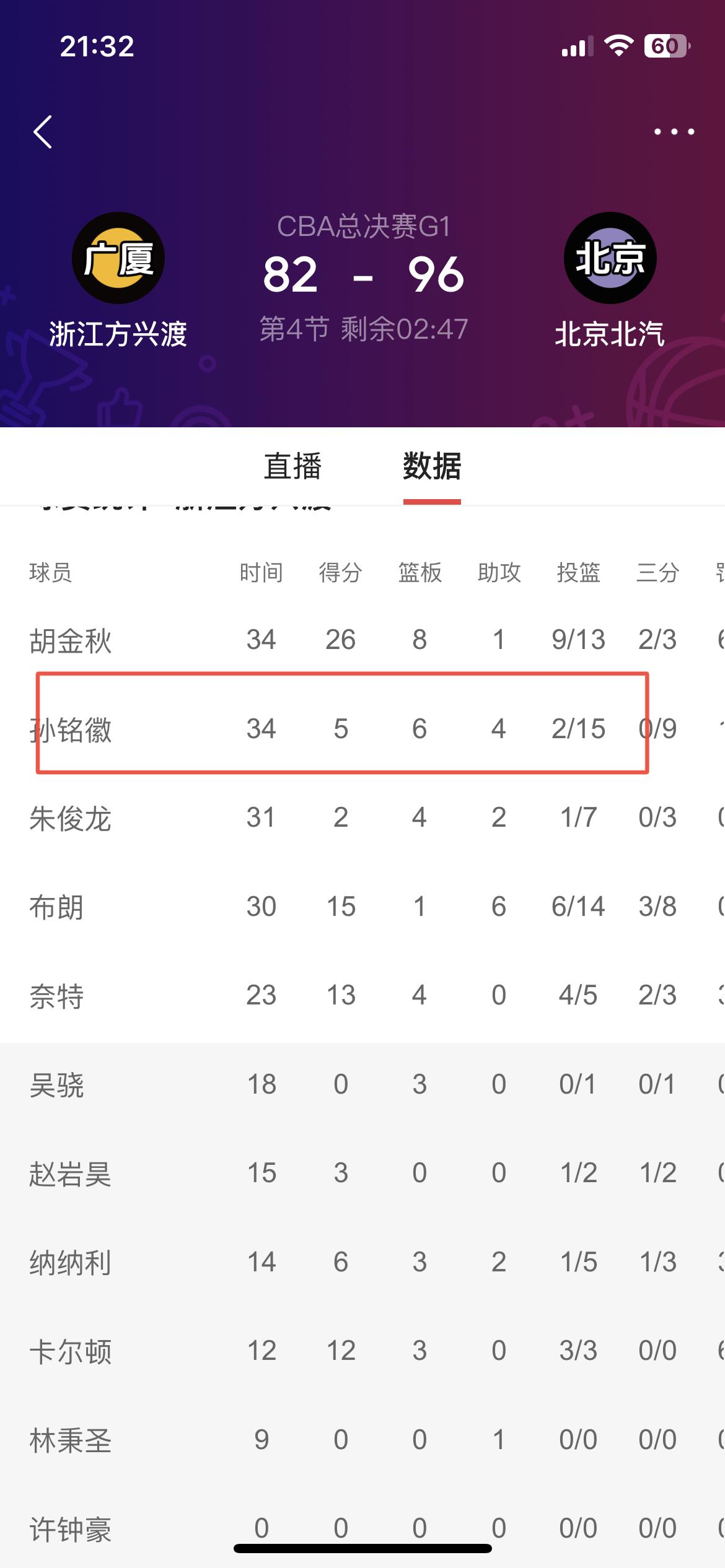
Task: Tap the 浙江方兴渡 team name
Action: (x=118, y=334)
